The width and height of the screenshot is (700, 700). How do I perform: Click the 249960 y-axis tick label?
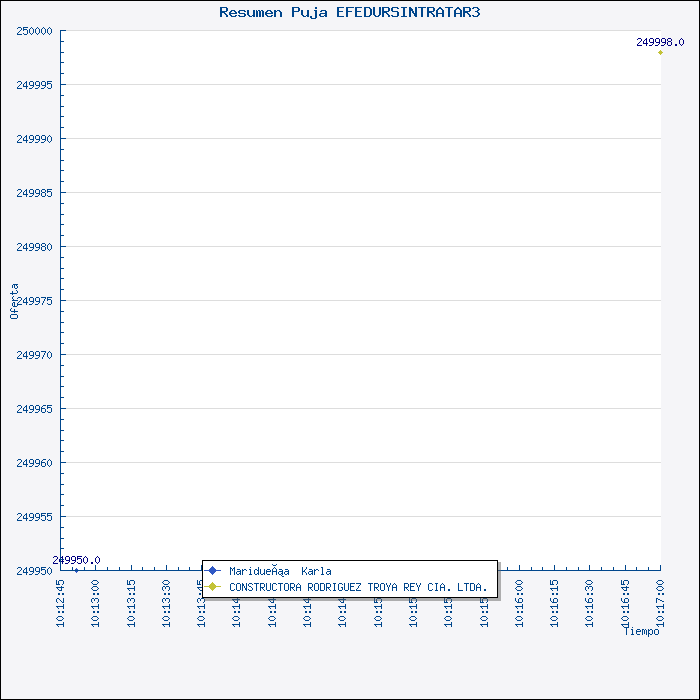tap(34, 463)
